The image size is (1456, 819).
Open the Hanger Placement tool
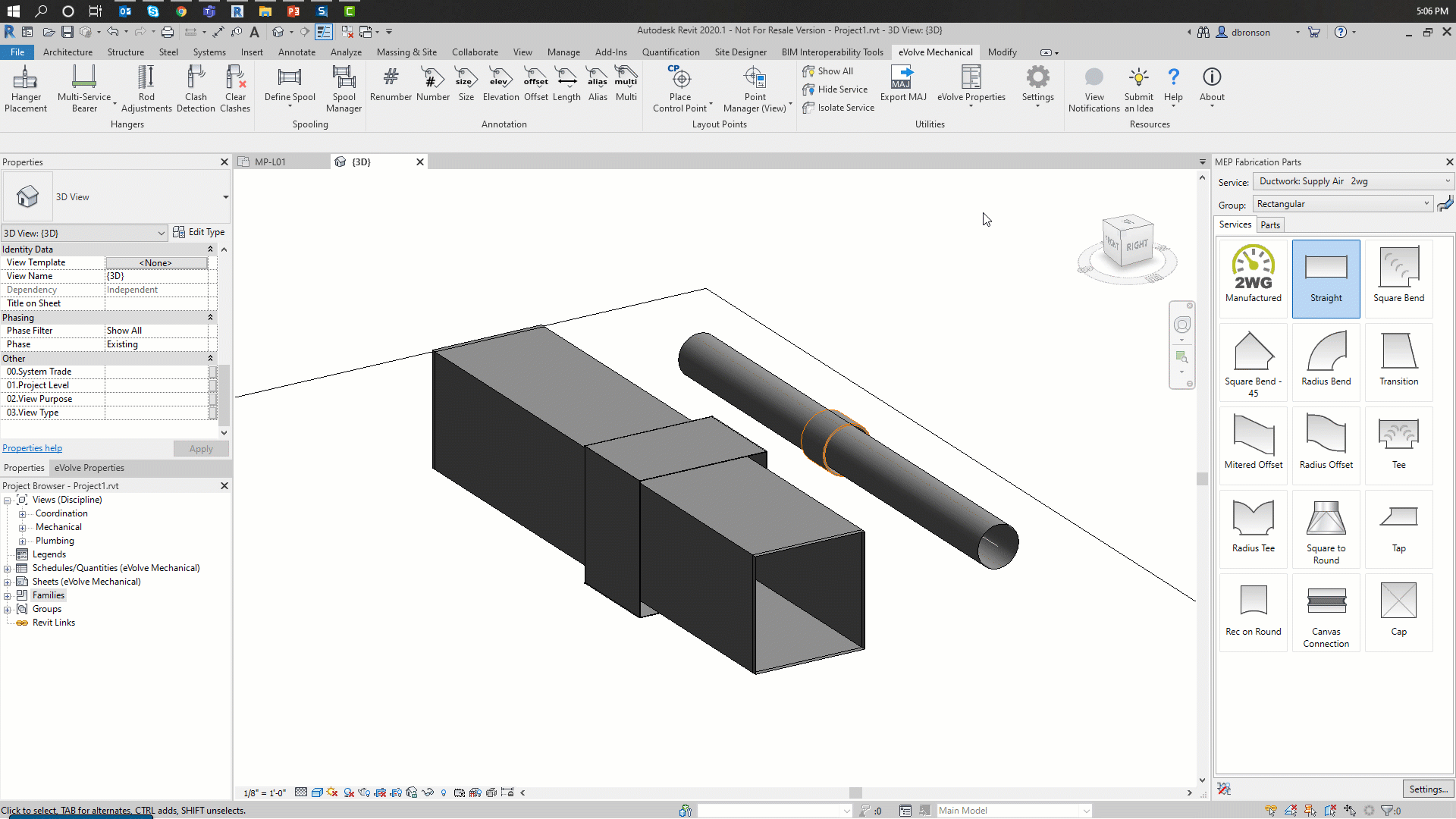point(26,89)
